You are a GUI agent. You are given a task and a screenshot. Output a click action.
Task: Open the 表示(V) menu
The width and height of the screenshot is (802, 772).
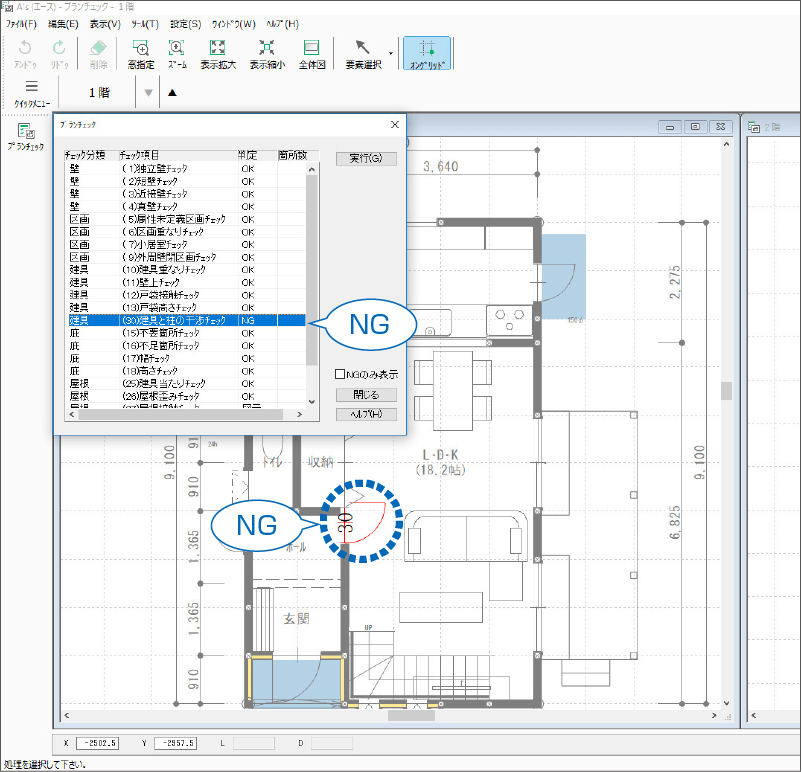(105, 24)
